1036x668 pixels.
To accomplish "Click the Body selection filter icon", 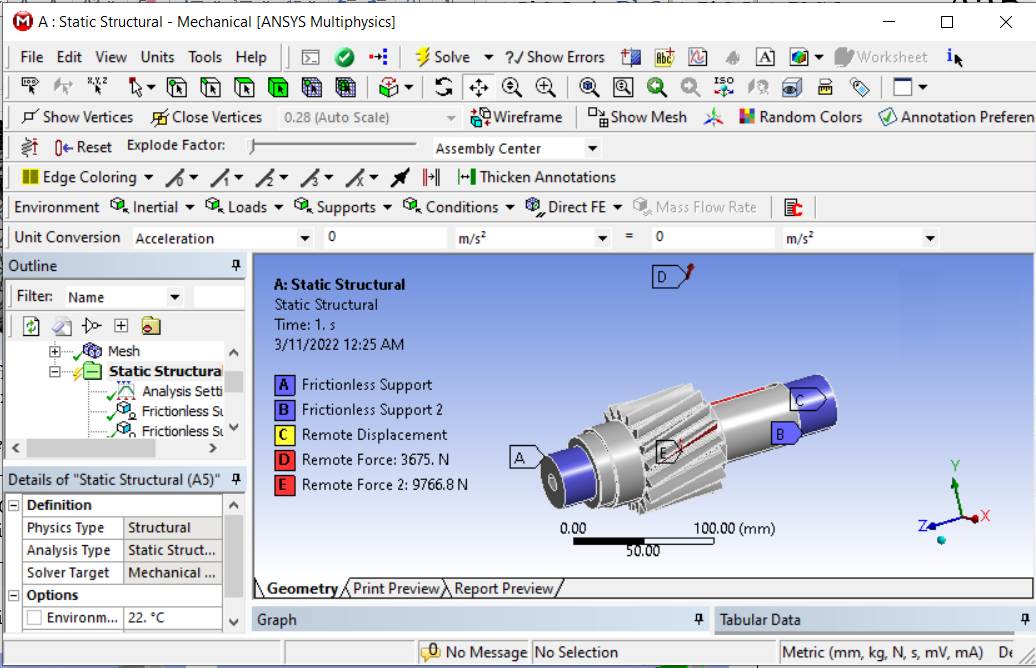I will tap(278, 87).
